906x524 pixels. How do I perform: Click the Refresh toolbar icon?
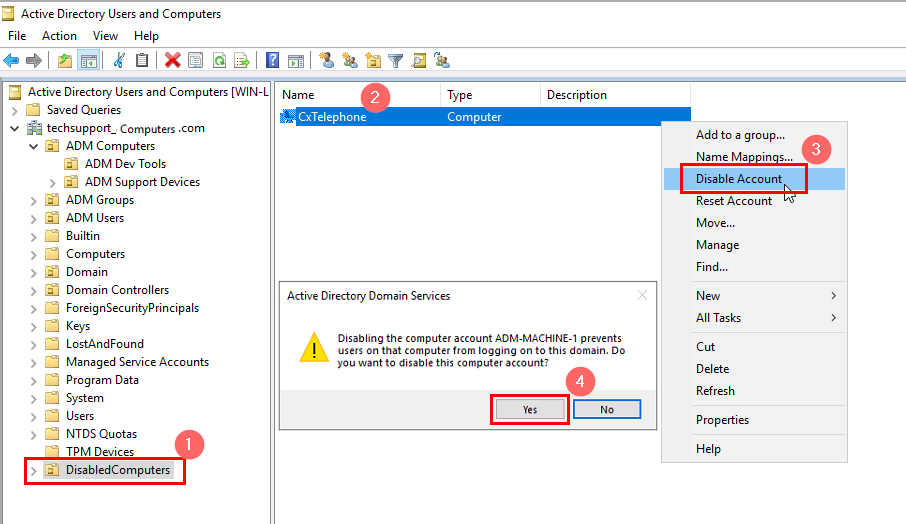click(x=218, y=60)
